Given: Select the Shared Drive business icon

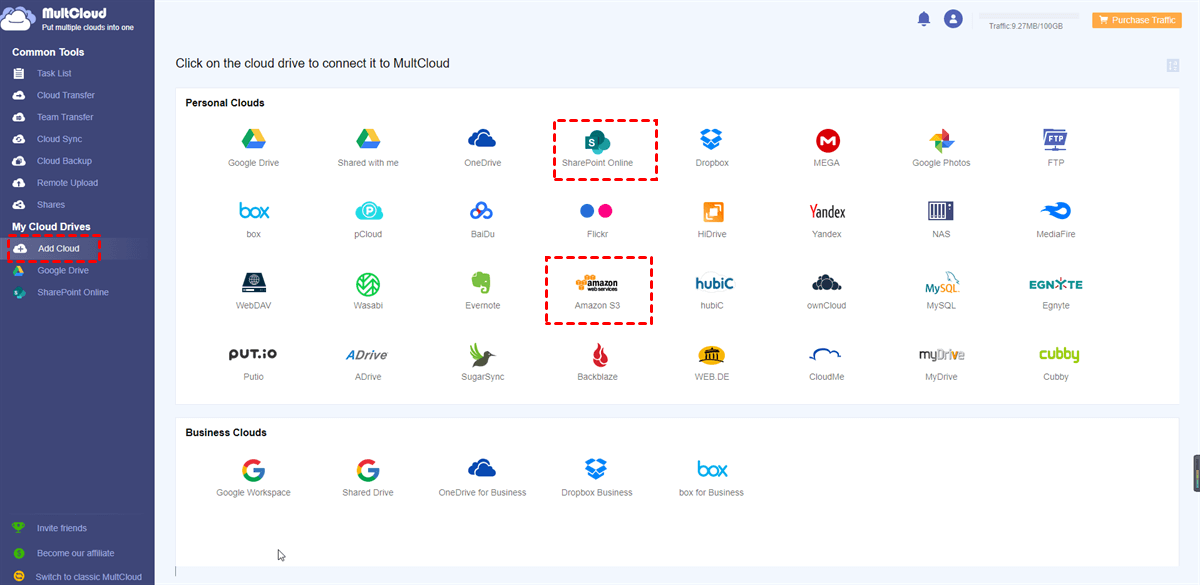Looking at the screenshot, I should tap(368, 478).
